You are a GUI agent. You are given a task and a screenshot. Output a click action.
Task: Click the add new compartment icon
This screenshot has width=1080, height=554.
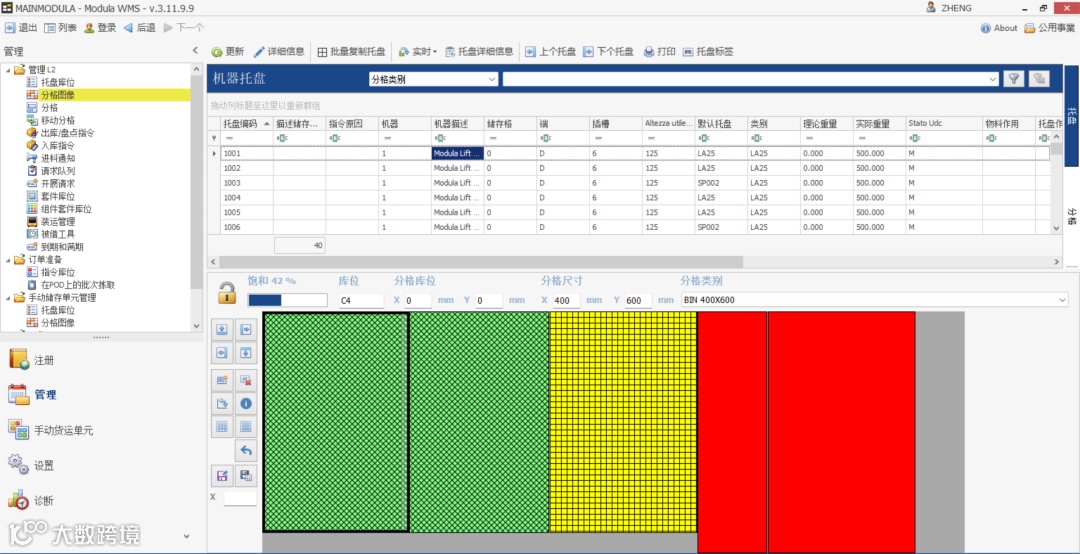pos(222,380)
